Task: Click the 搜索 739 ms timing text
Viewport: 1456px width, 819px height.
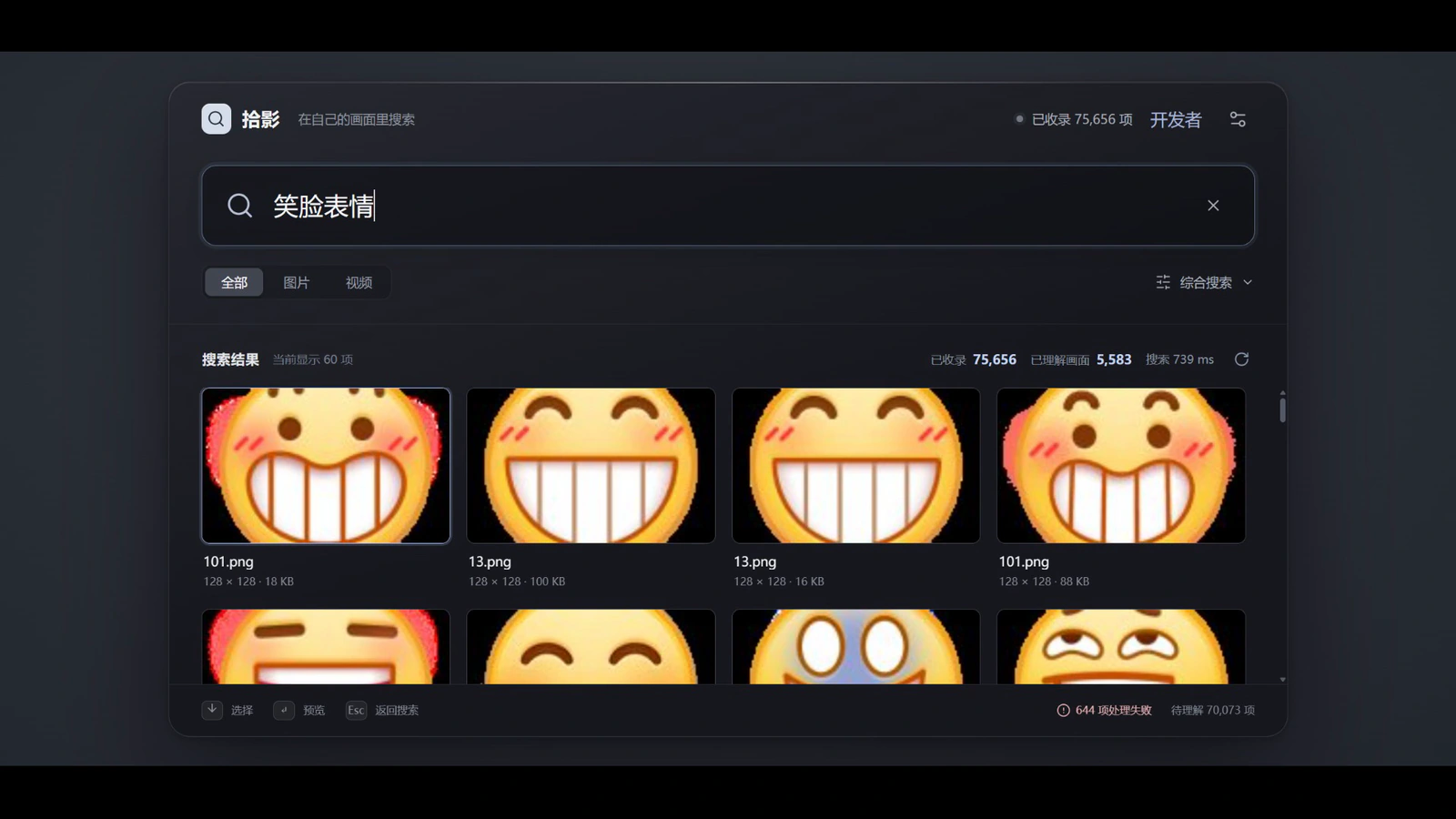Action: pos(1179,359)
